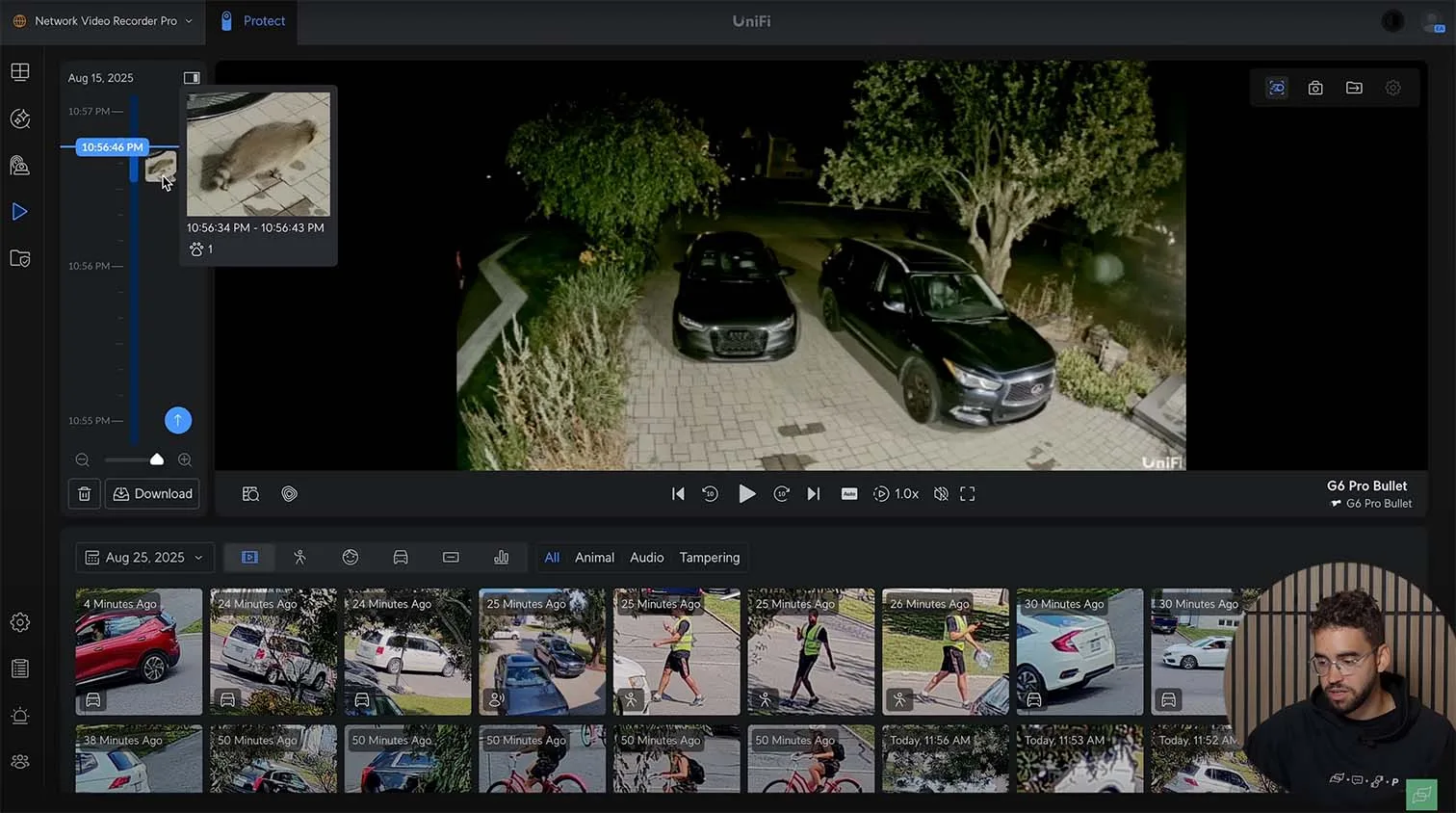The width and height of the screenshot is (1456, 813).
Task: Toggle muted audio speaker icon
Action: 941,494
